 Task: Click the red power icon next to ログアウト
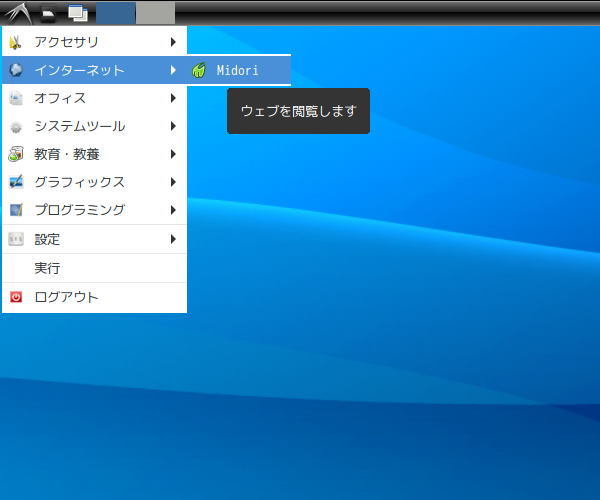click(x=16, y=297)
